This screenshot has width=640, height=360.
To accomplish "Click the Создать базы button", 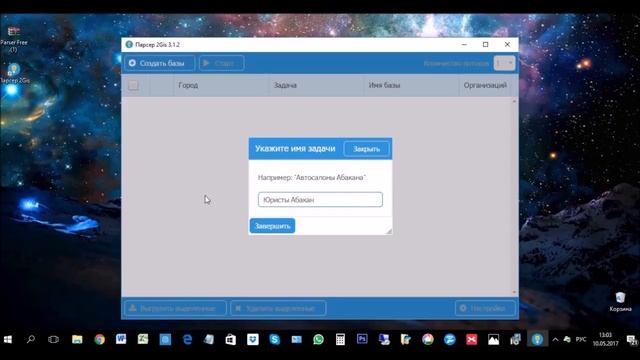I will pos(160,63).
